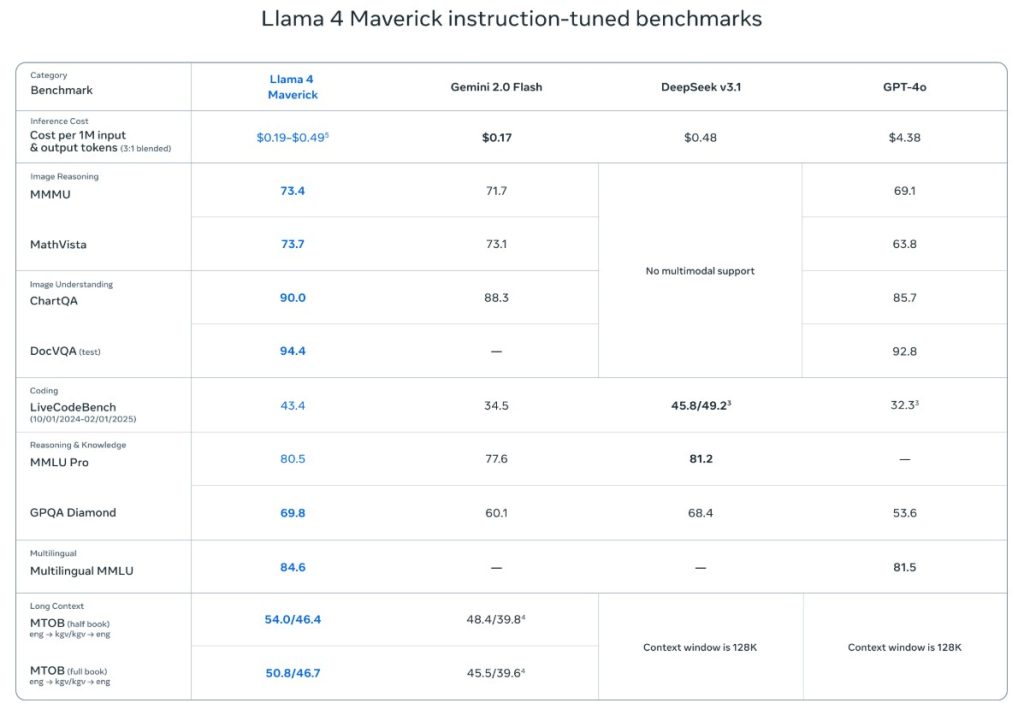Click DeepSeek Context window is 128K cell
The height and width of the screenshot is (703, 1024).
pyautogui.click(x=700, y=647)
